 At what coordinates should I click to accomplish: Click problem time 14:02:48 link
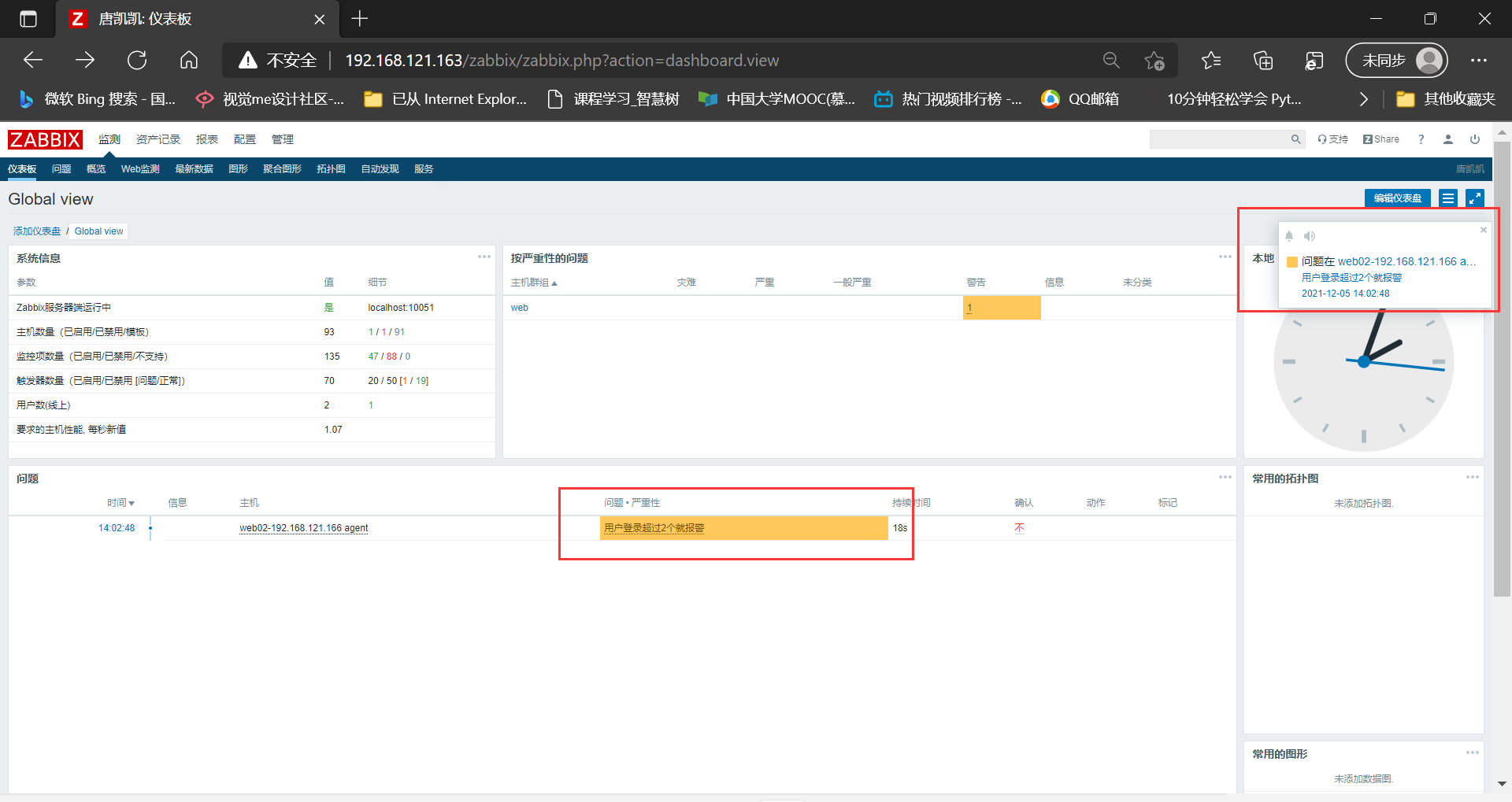[117, 528]
